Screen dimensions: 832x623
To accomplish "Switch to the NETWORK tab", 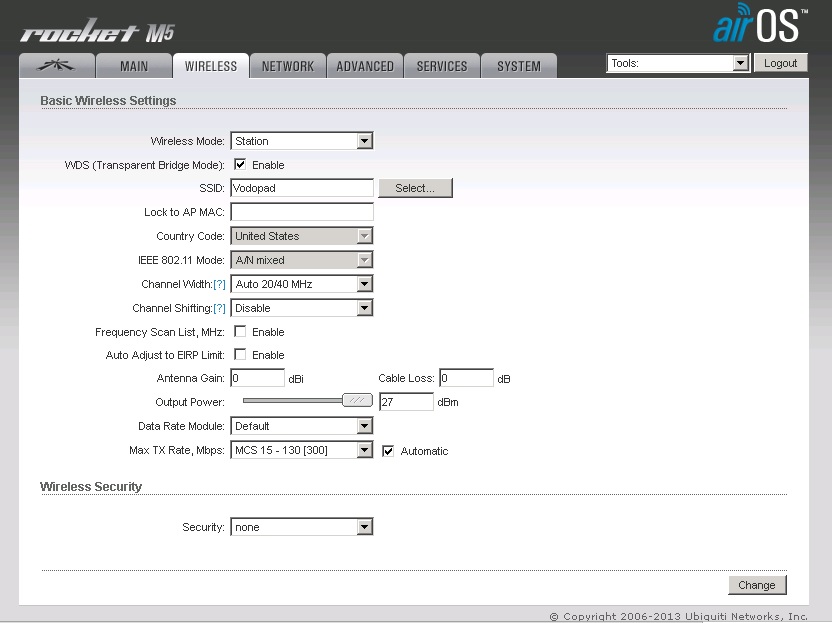I will tap(288, 66).
